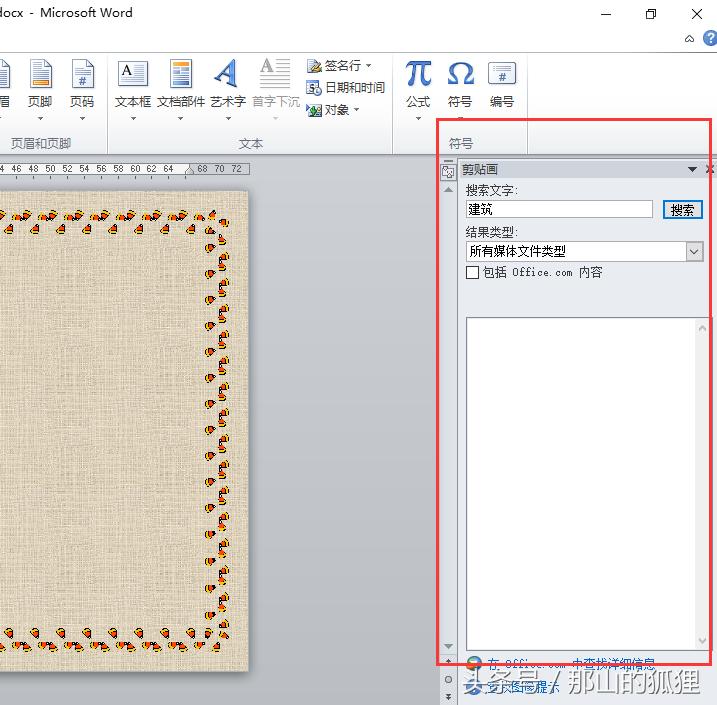Close the 剪贴画 clip art pane

tap(710, 170)
